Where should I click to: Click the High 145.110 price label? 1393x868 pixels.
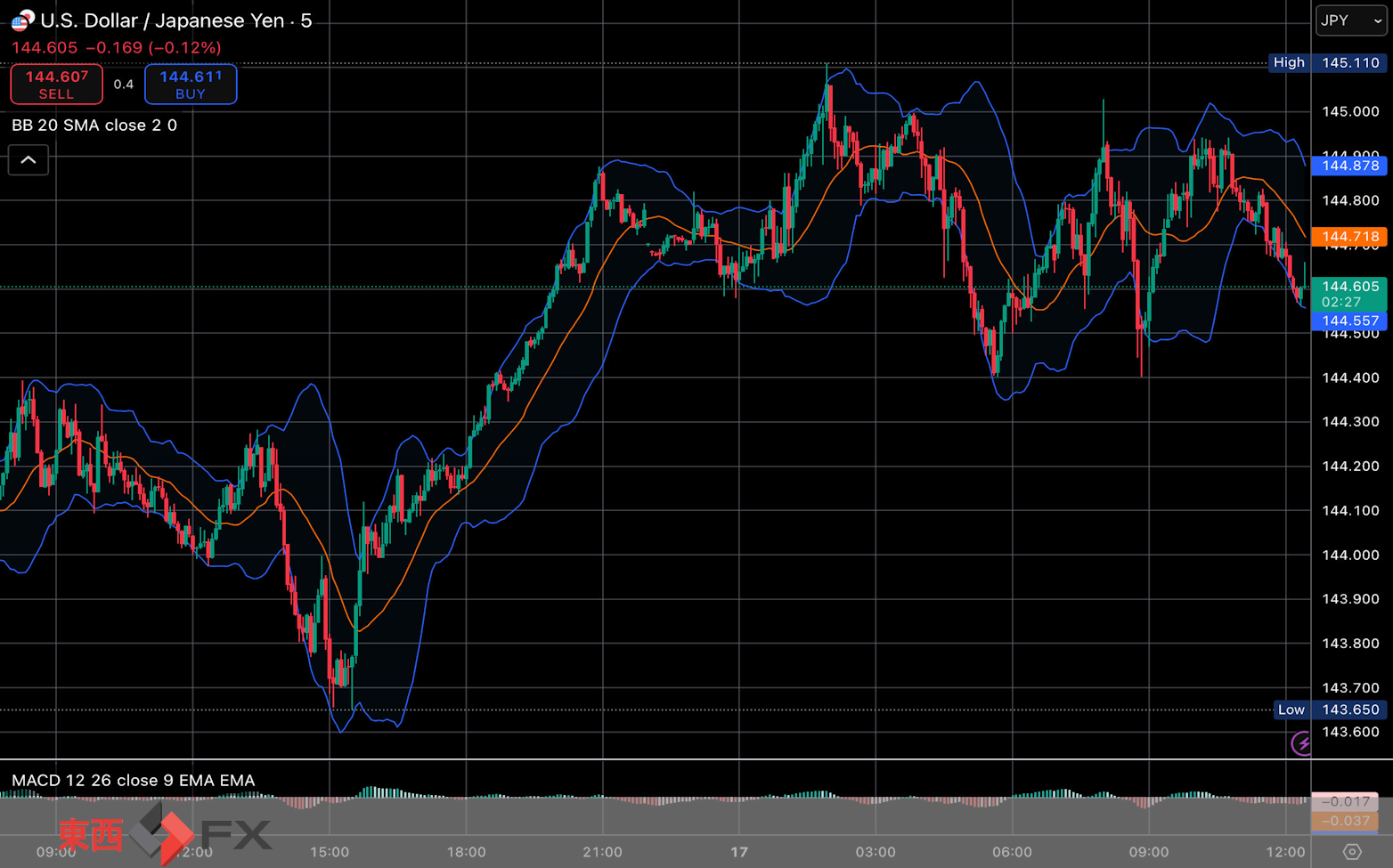1328,62
